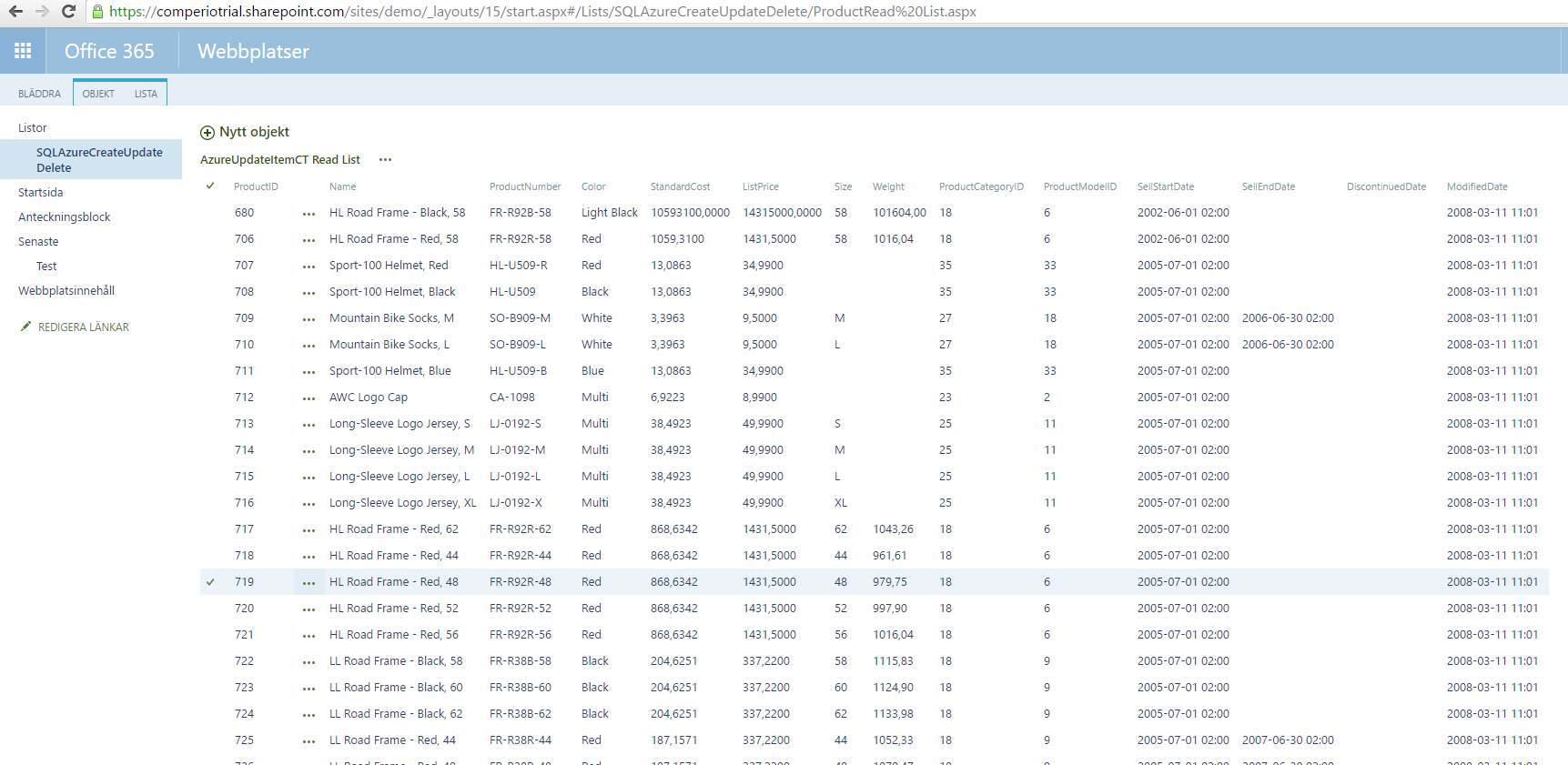Click the pencil icon for Redigera länkar
Image resolution: width=1568 pixels, height=765 pixels.
25,327
